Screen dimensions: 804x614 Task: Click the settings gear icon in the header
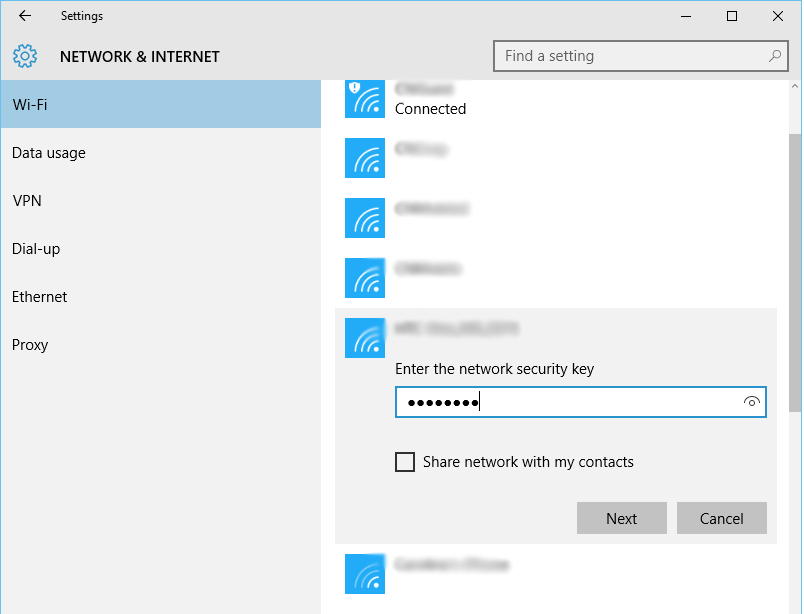pyautogui.click(x=24, y=56)
